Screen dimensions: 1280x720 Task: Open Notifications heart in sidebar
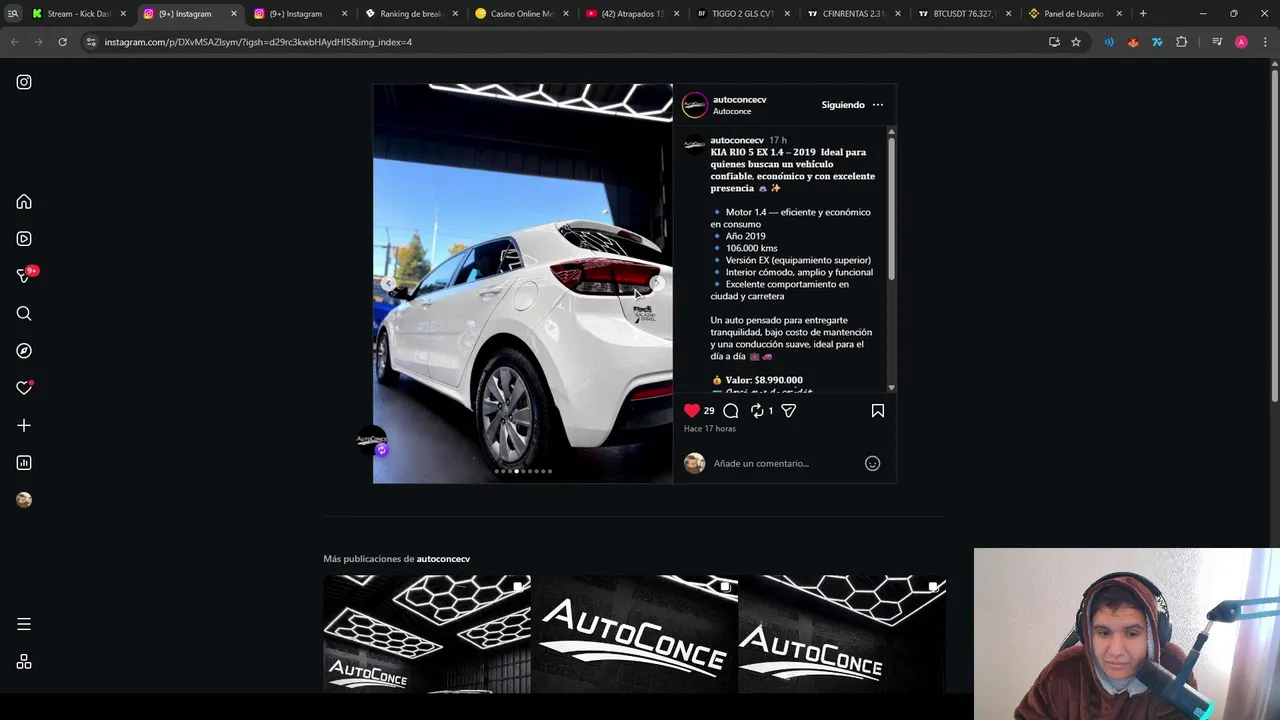pyautogui.click(x=24, y=388)
